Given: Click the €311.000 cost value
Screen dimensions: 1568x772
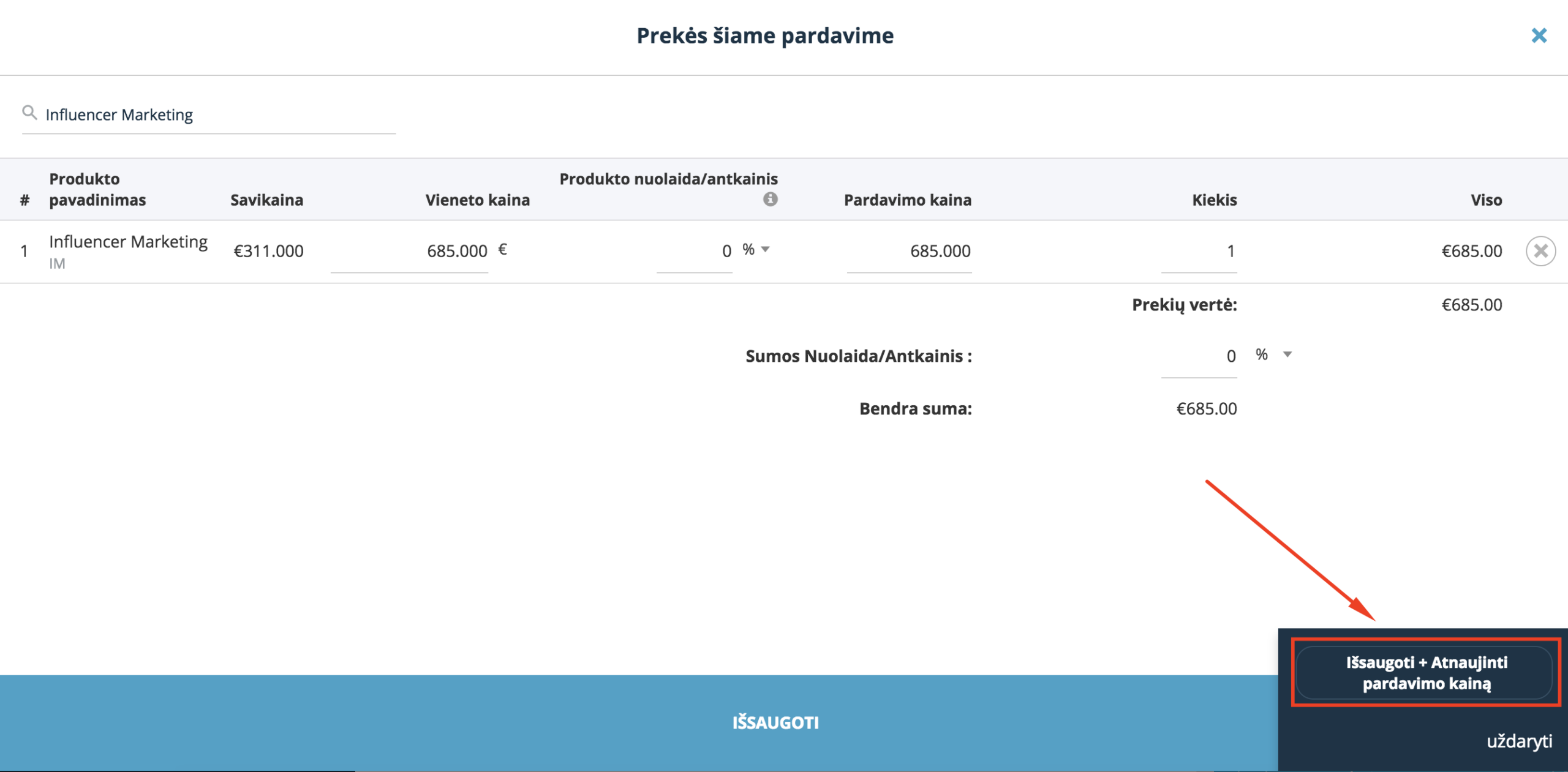Looking at the screenshot, I should (268, 251).
